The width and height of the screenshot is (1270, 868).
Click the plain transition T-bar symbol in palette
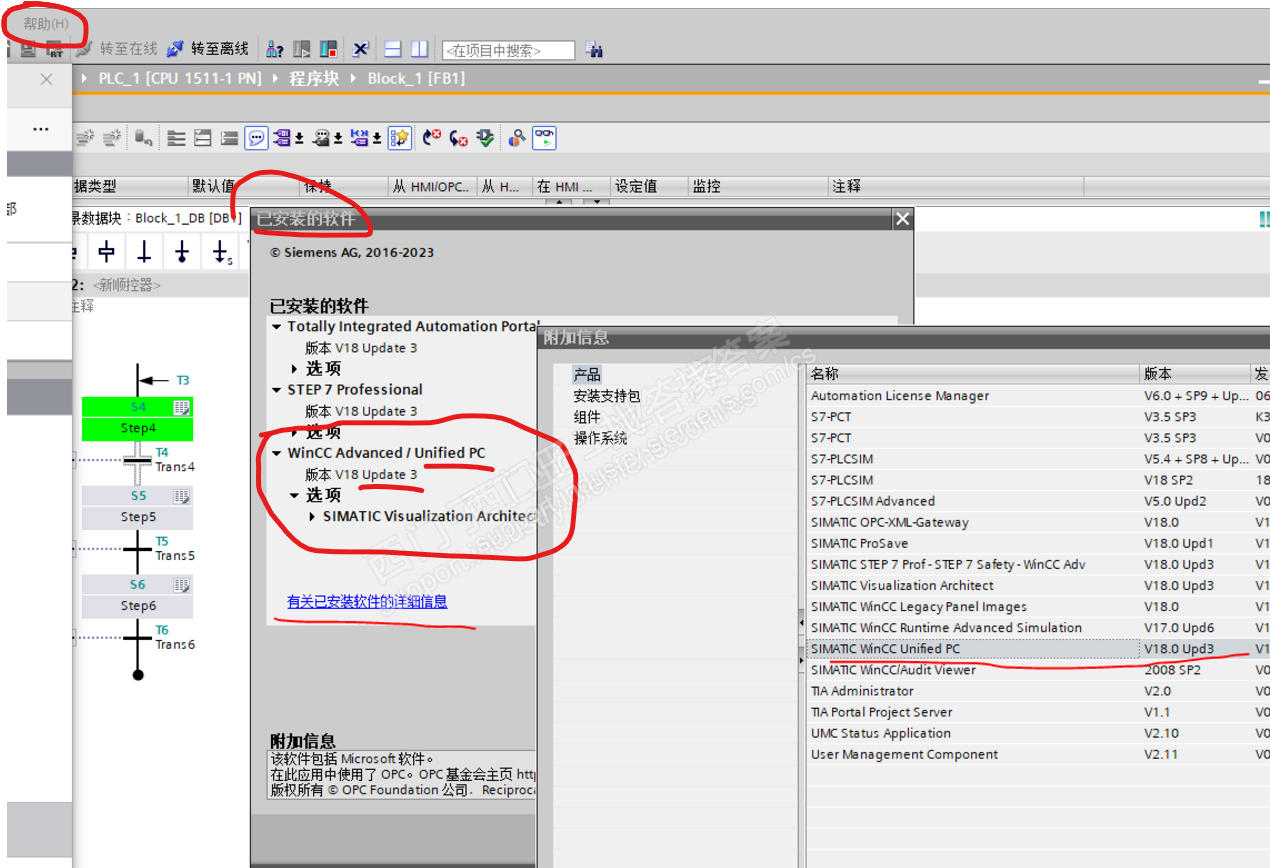143,252
